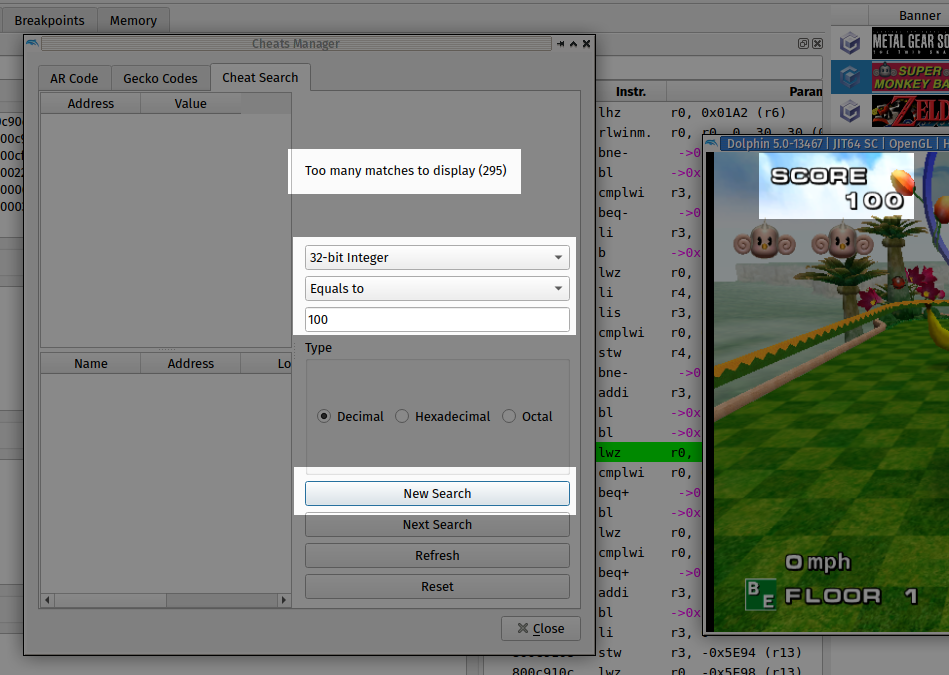
Task: Close the docked code panel behind the dialog
Action: 817,44
